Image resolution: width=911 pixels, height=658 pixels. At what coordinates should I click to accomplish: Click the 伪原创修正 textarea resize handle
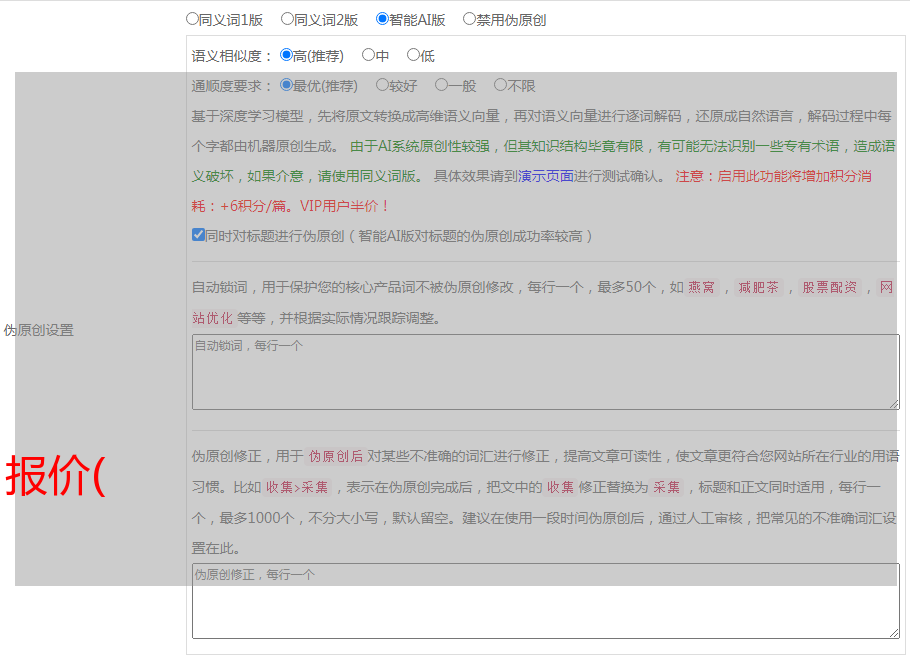click(894, 633)
